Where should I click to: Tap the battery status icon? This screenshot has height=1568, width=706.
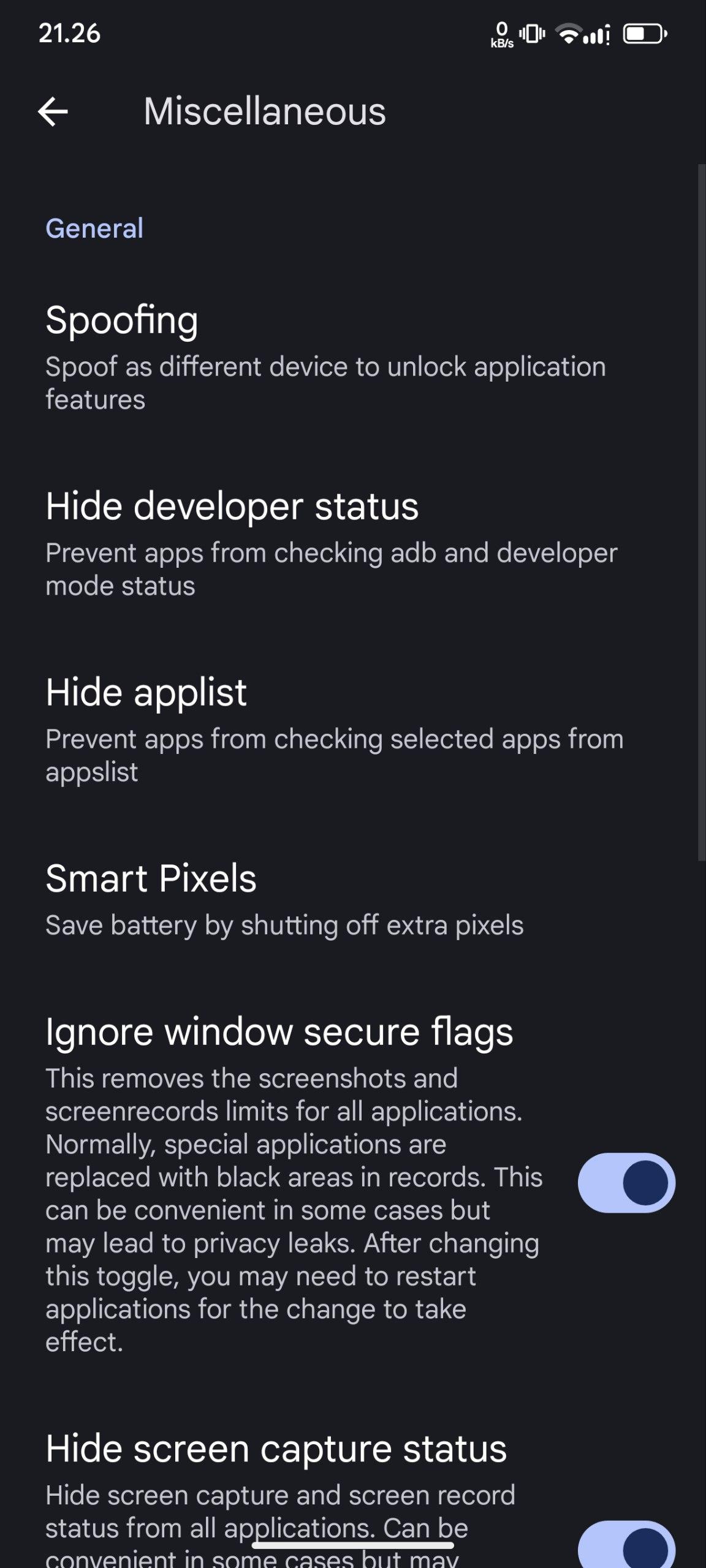pyautogui.click(x=645, y=34)
